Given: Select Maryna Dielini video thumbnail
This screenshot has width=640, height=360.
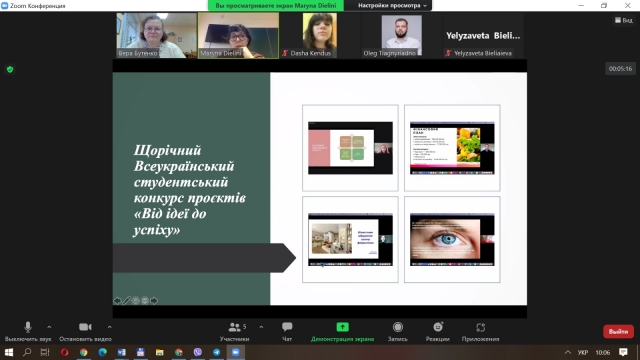Looking at the screenshot, I should [238, 35].
